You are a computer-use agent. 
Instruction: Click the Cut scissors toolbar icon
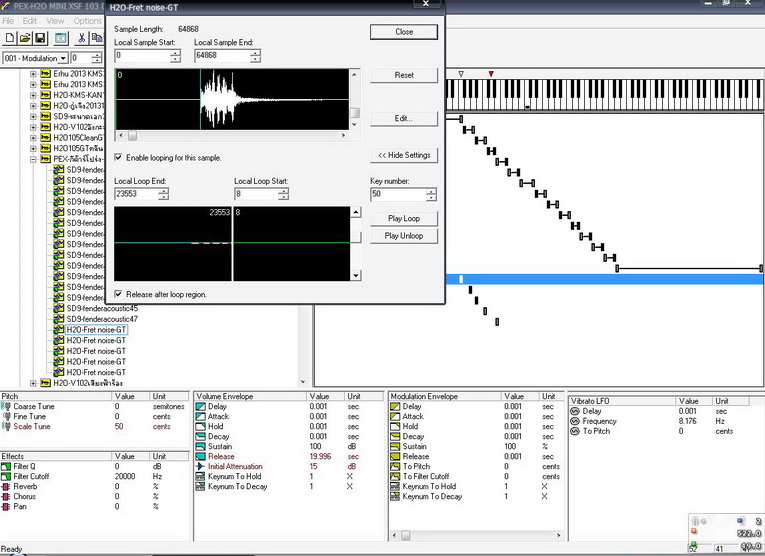click(x=82, y=38)
